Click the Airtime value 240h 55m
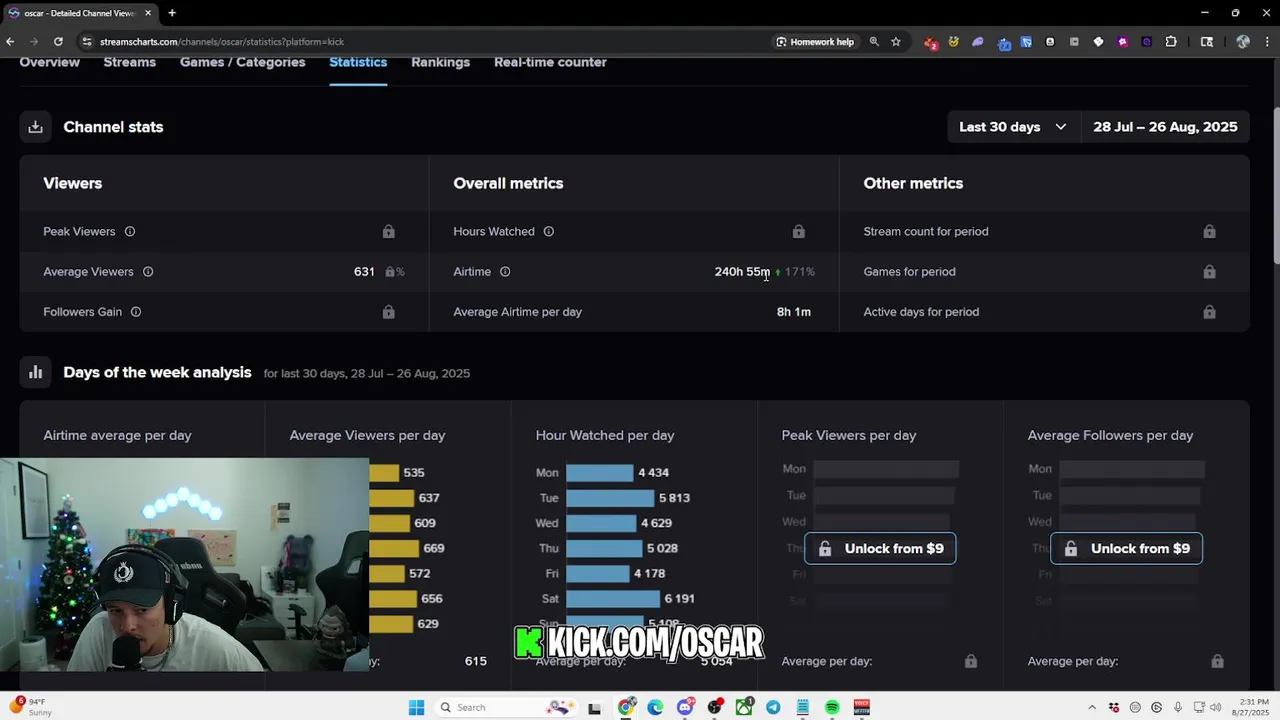Viewport: 1280px width, 720px height. tap(742, 272)
